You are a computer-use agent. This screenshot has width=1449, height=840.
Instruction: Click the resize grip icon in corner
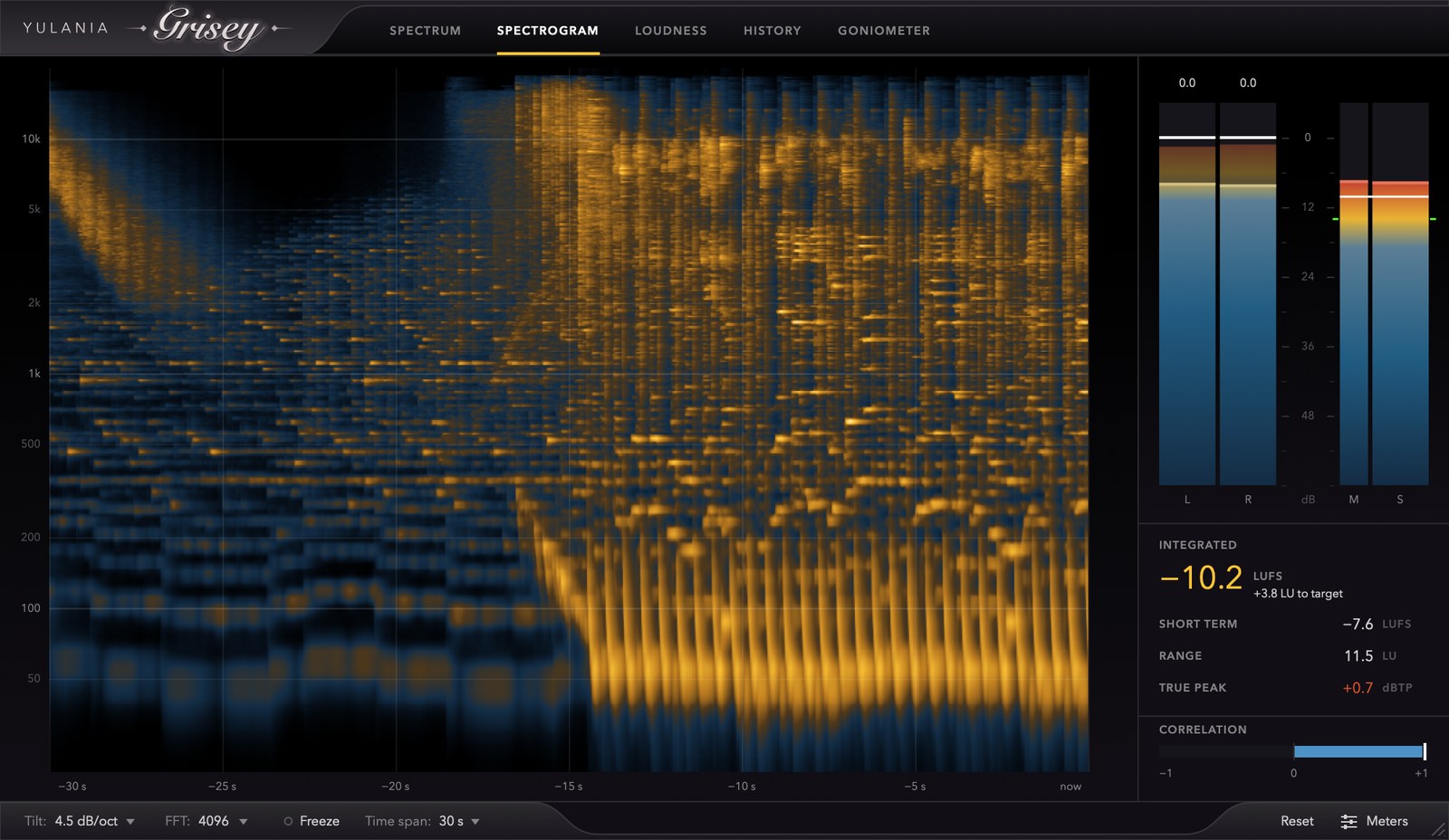1438,829
